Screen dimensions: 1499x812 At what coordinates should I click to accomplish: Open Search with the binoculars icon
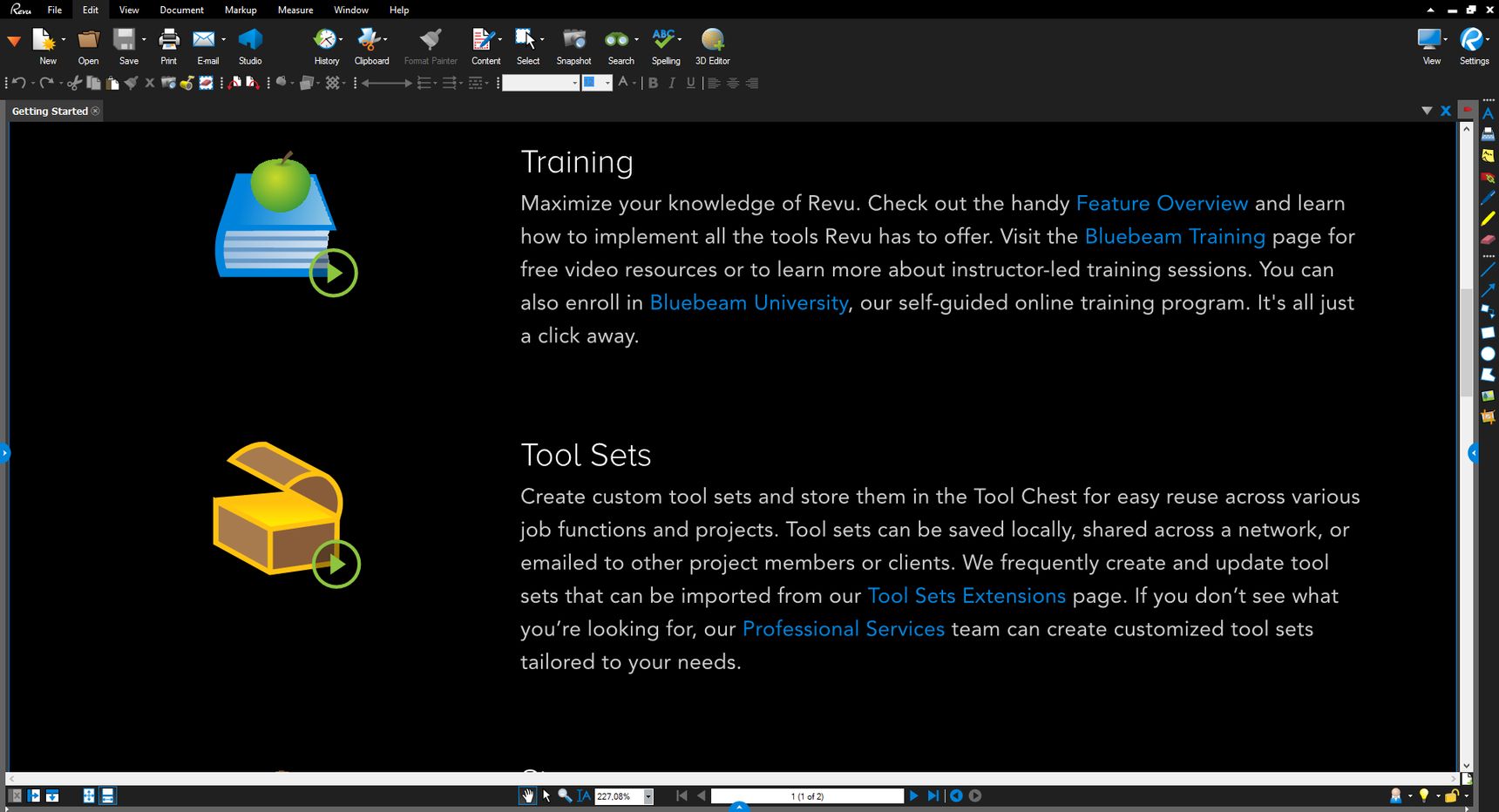(617, 40)
